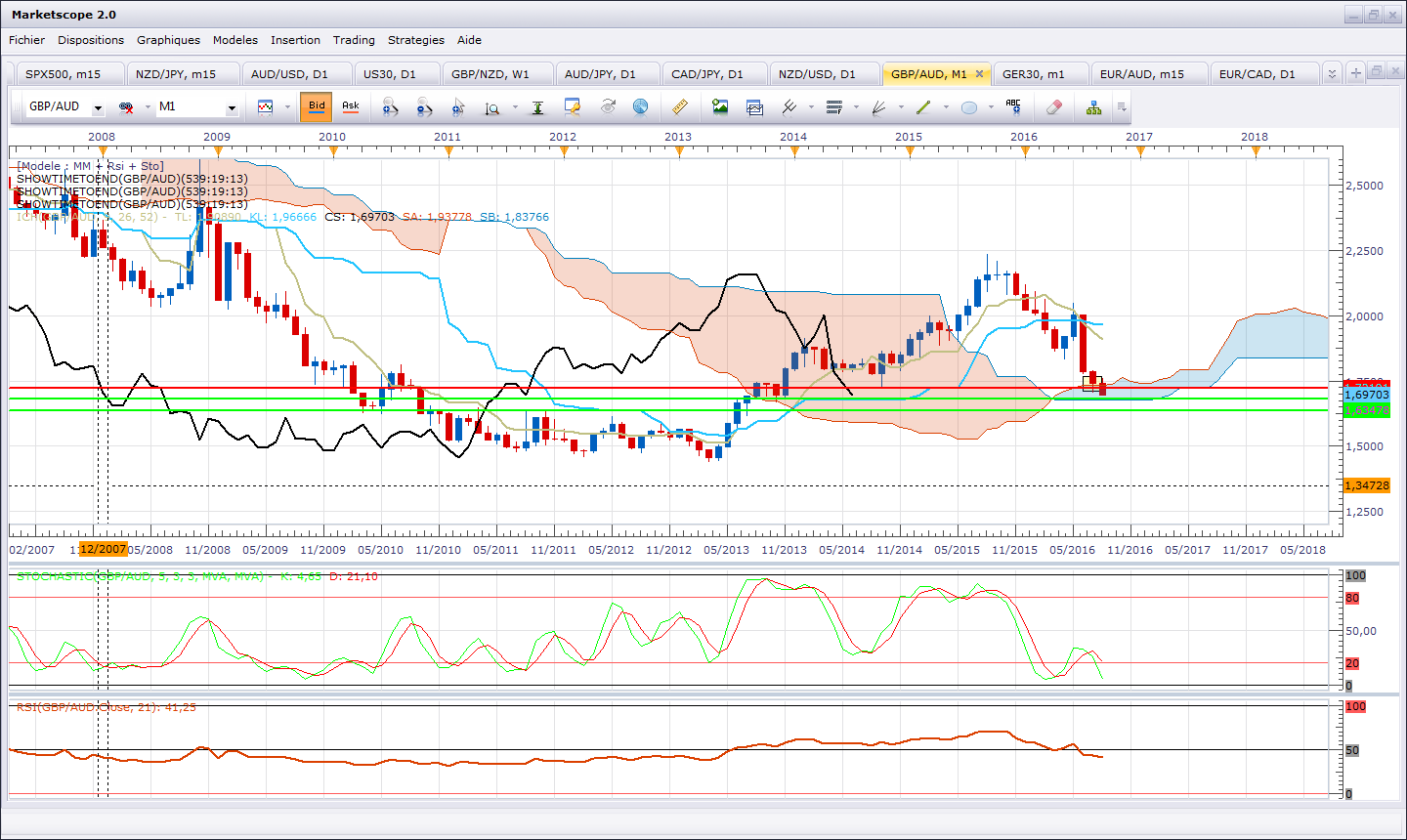
Task: Open the Trading menu
Action: pos(354,40)
